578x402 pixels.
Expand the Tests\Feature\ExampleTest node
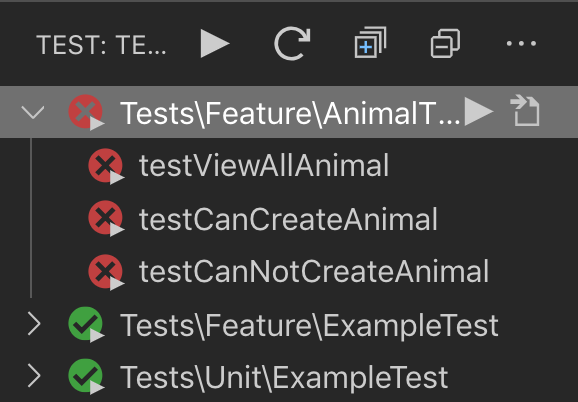click(x=34, y=324)
